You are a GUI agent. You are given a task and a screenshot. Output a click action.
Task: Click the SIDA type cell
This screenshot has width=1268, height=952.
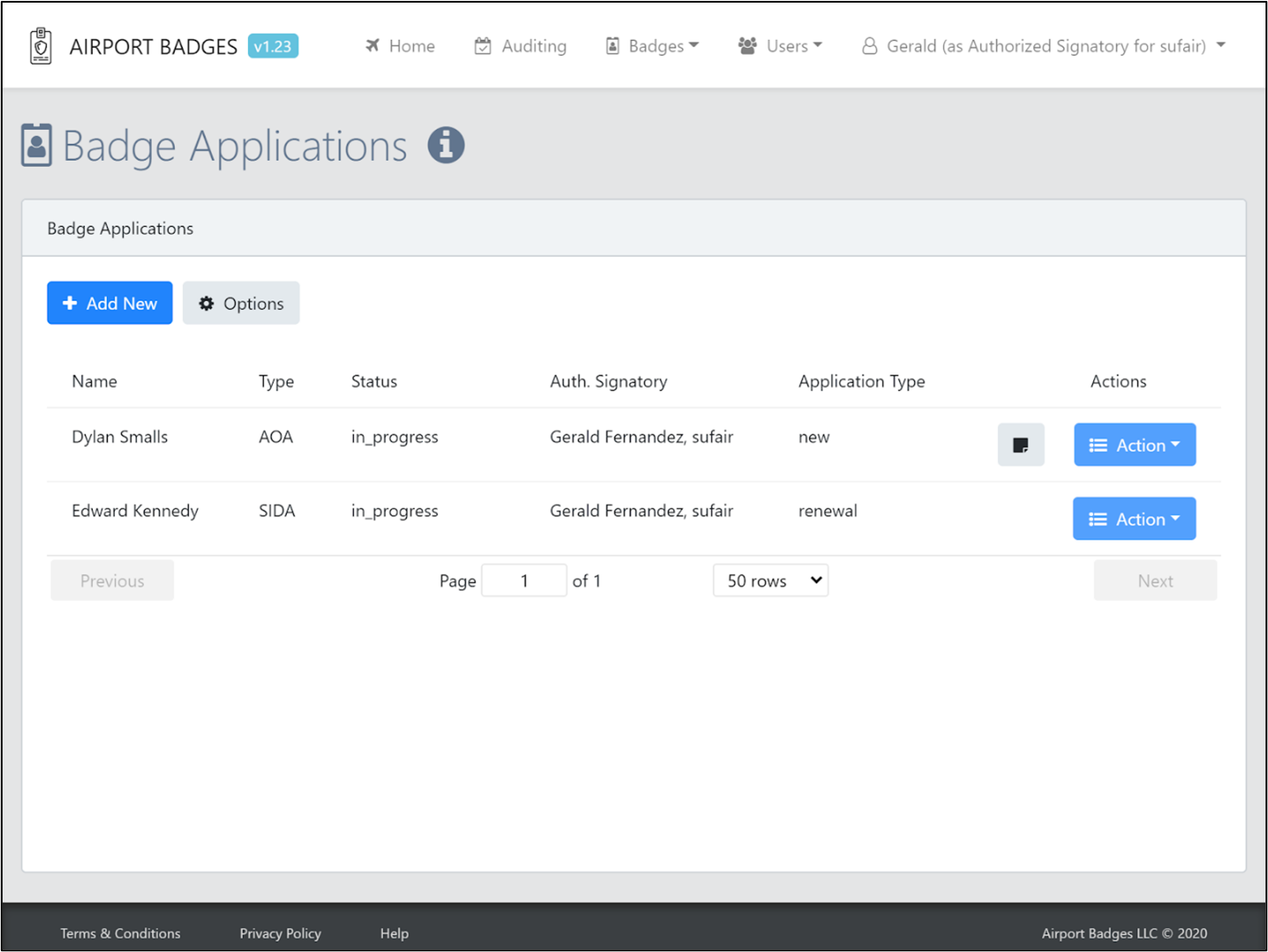[276, 511]
